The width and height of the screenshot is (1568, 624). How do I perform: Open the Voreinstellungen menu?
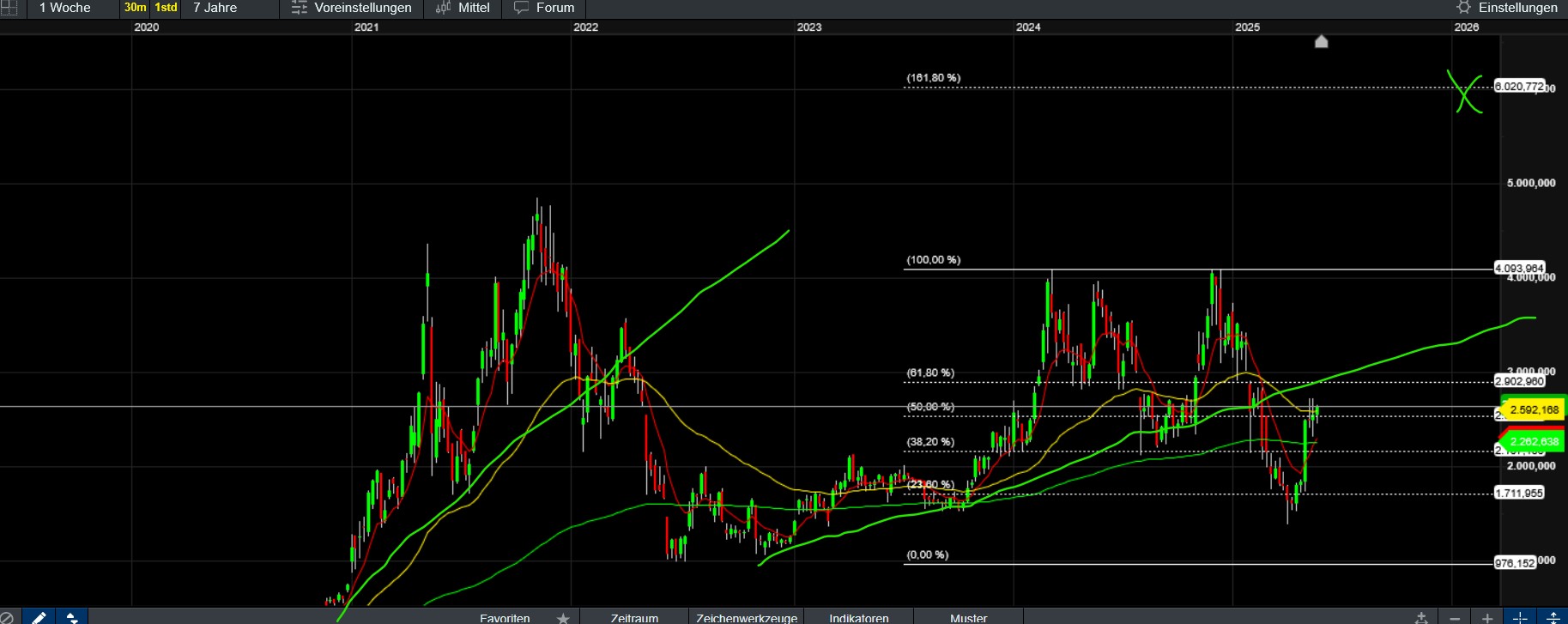(362, 8)
